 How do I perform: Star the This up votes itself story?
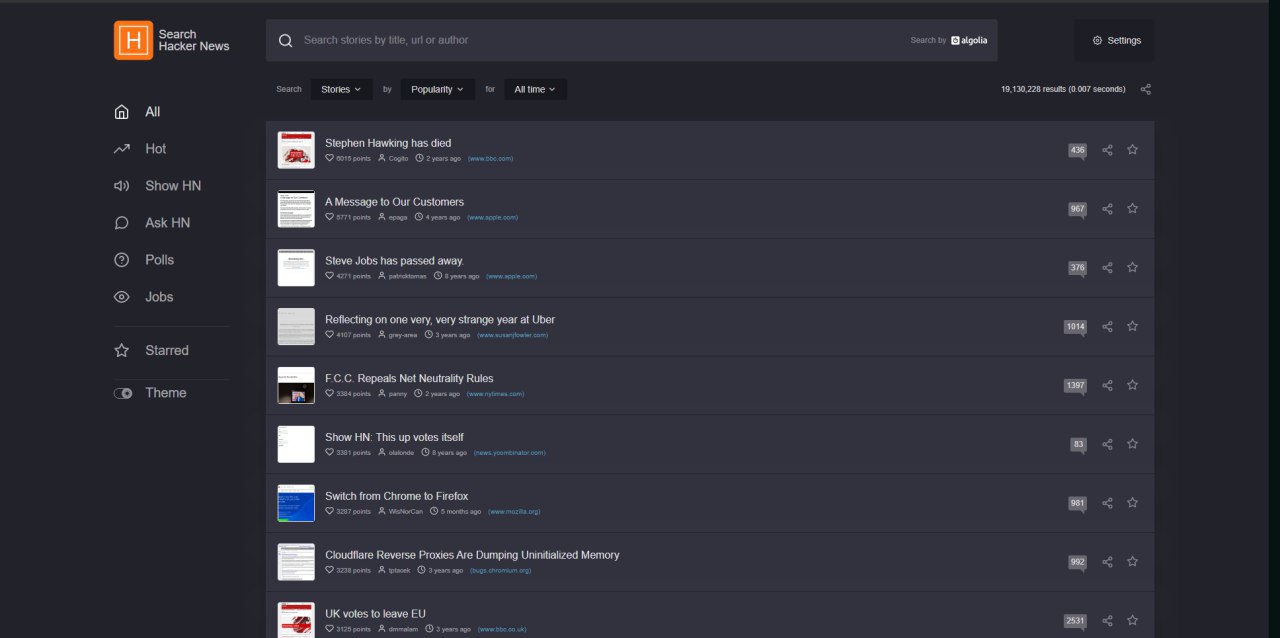tap(1132, 444)
